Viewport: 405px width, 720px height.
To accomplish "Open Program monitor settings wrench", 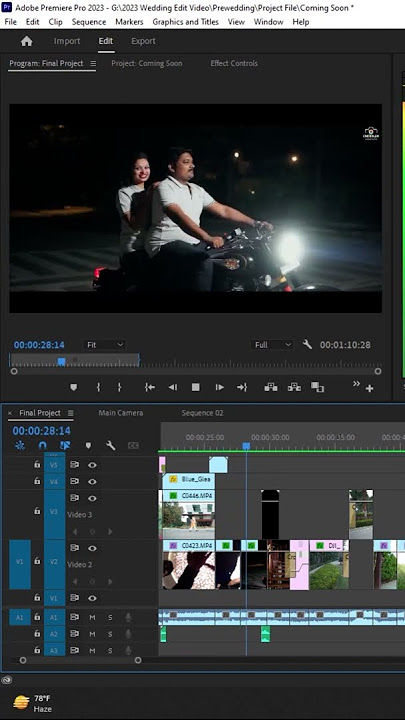I will 307,344.
